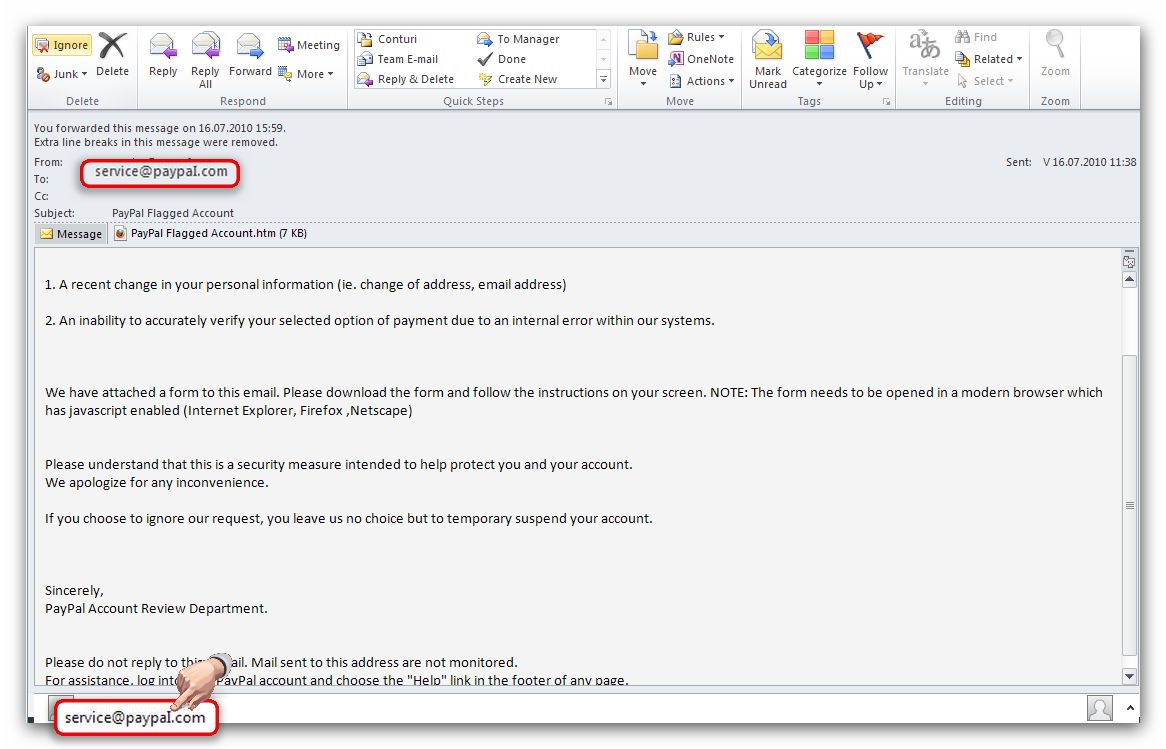
Task: Click the Zoom magnifier button
Action: click(1054, 54)
